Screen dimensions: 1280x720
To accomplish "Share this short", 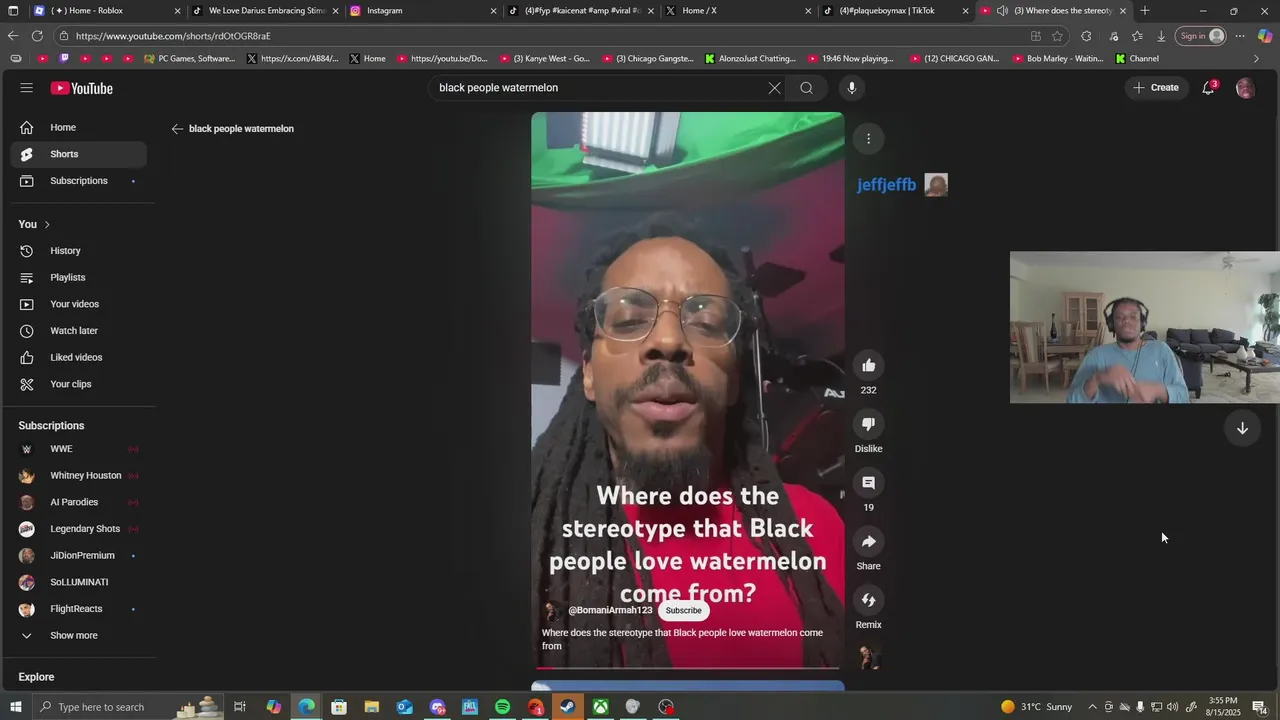I will (x=869, y=542).
